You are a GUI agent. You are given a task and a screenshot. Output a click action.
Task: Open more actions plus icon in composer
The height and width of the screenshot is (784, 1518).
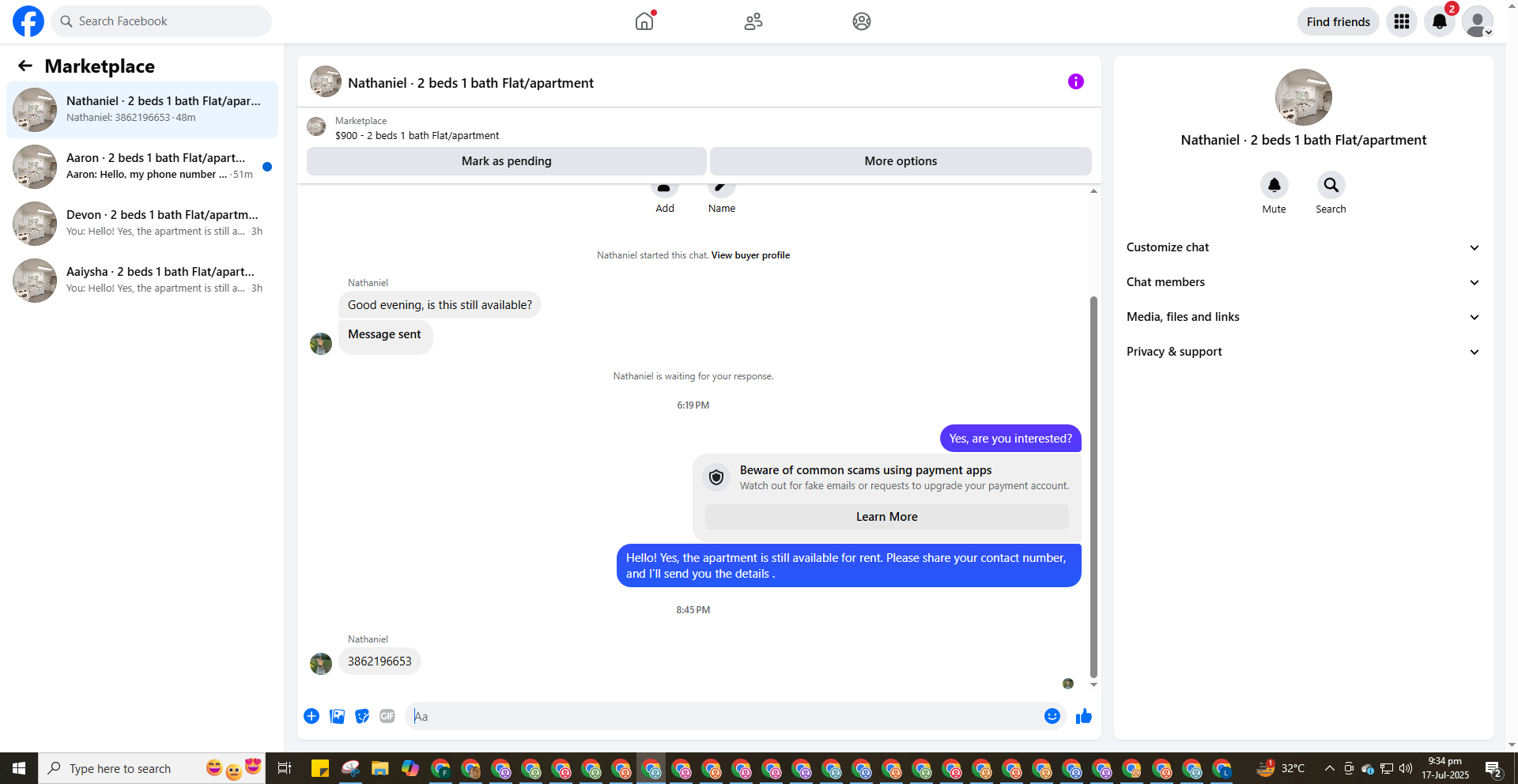[x=312, y=716]
